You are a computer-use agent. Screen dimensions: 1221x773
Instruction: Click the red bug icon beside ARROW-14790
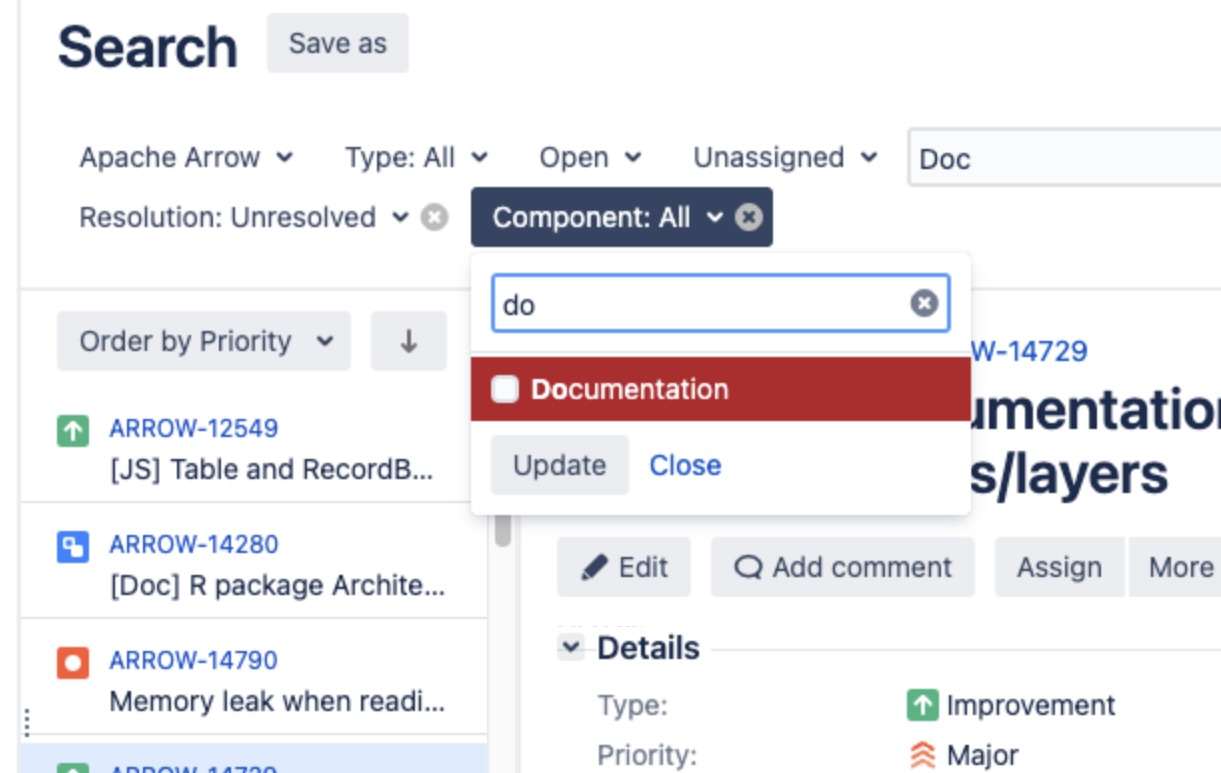point(73,663)
